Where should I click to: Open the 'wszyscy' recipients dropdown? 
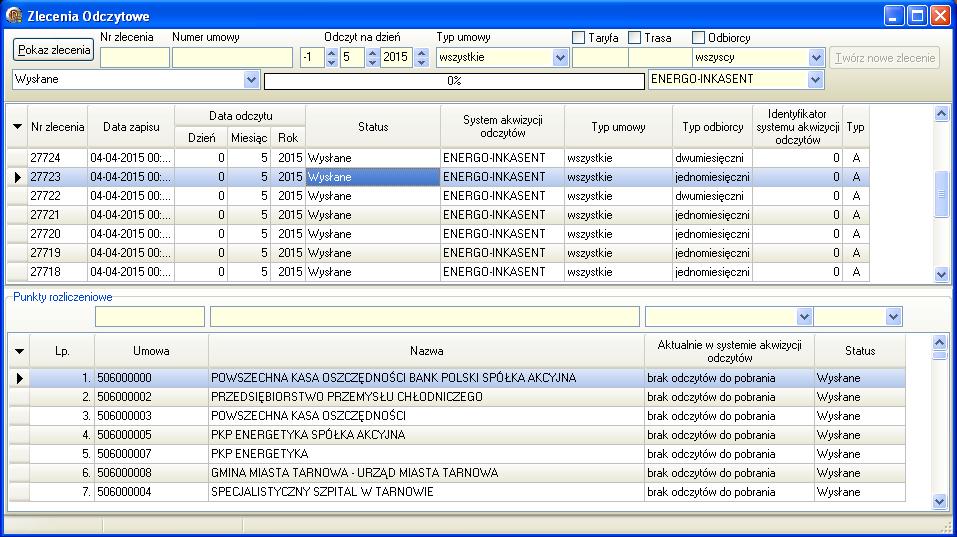816,58
